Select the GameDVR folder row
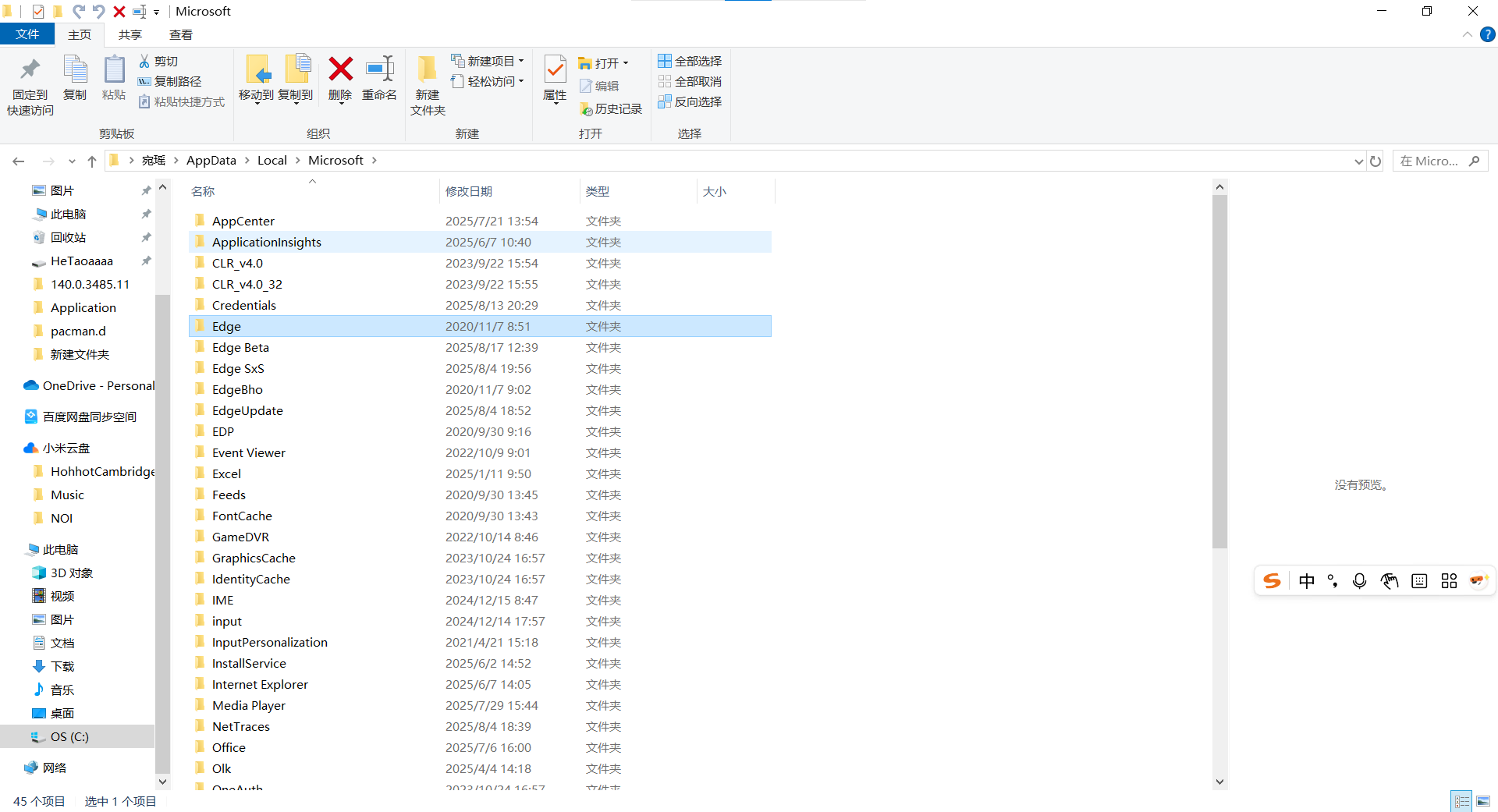This screenshot has width=1498, height=812. [x=480, y=537]
